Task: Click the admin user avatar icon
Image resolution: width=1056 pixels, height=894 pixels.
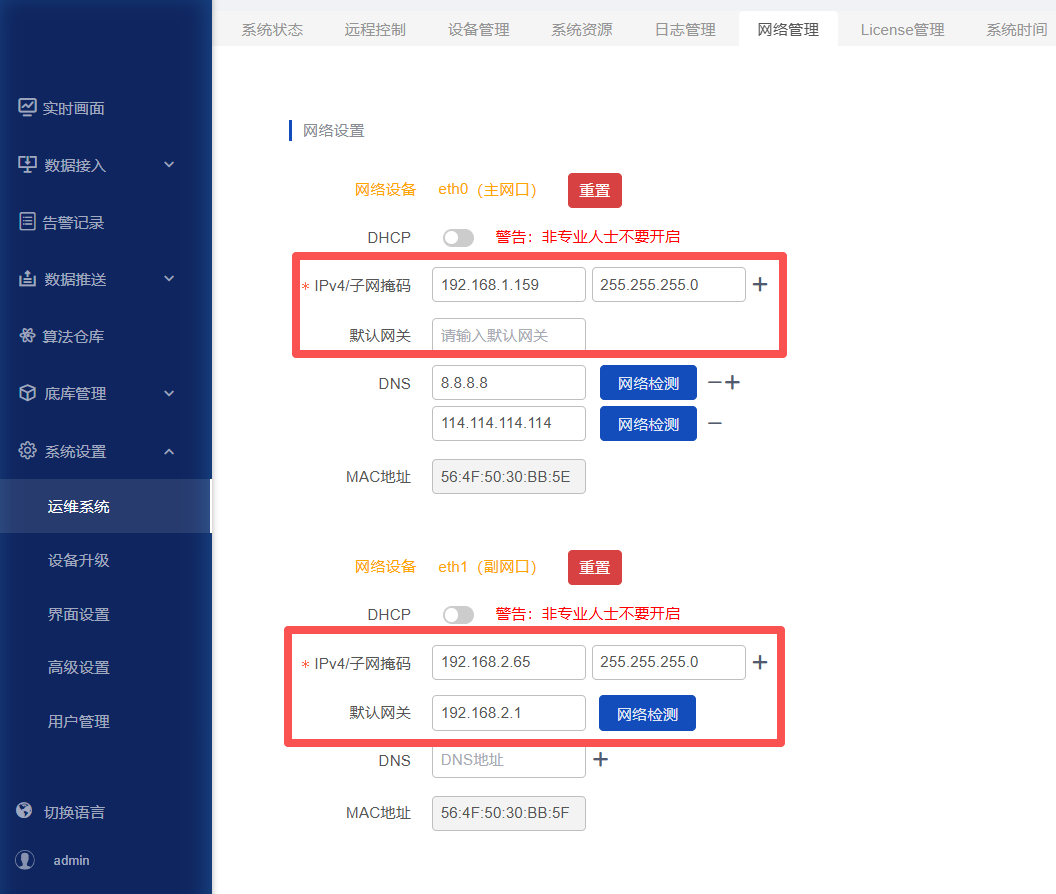Action: [25, 860]
